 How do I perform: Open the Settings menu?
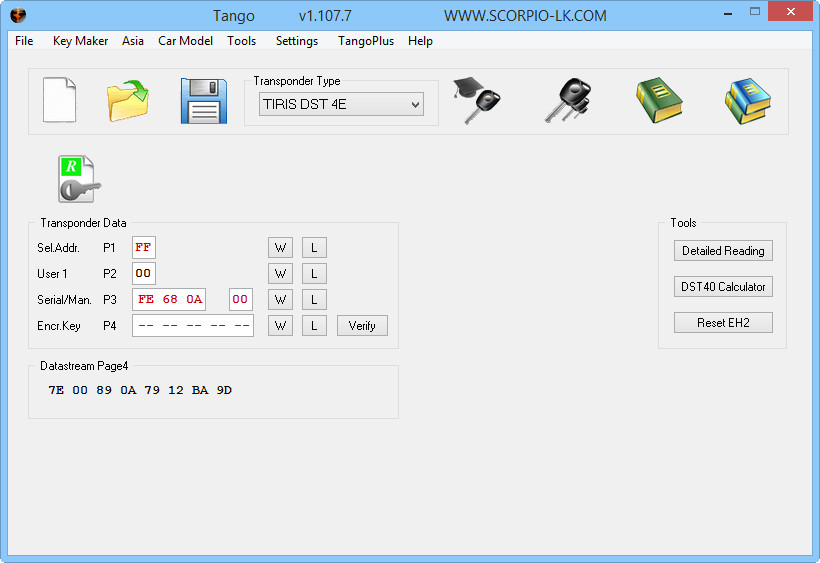tap(297, 41)
